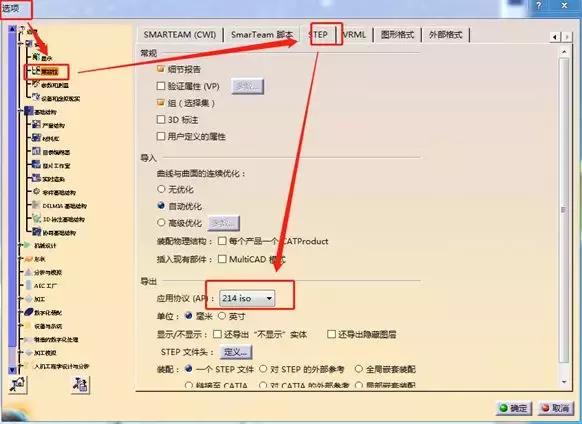This screenshot has height=424, width=582.
Task: Enable the 验证属性 (VP) checkbox
Action: (x=160, y=86)
